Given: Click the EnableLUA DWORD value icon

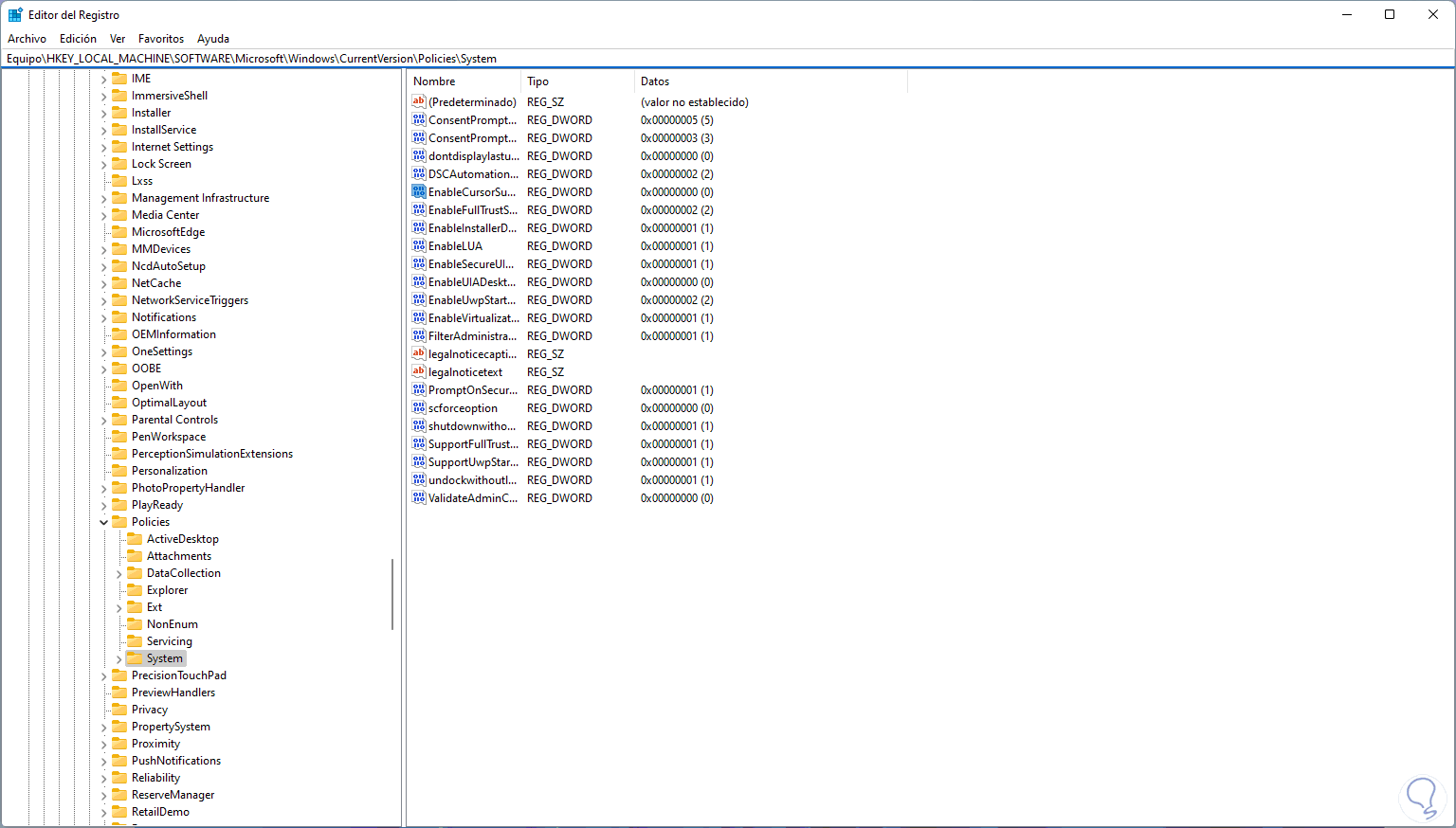Looking at the screenshot, I should pos(419,245).
